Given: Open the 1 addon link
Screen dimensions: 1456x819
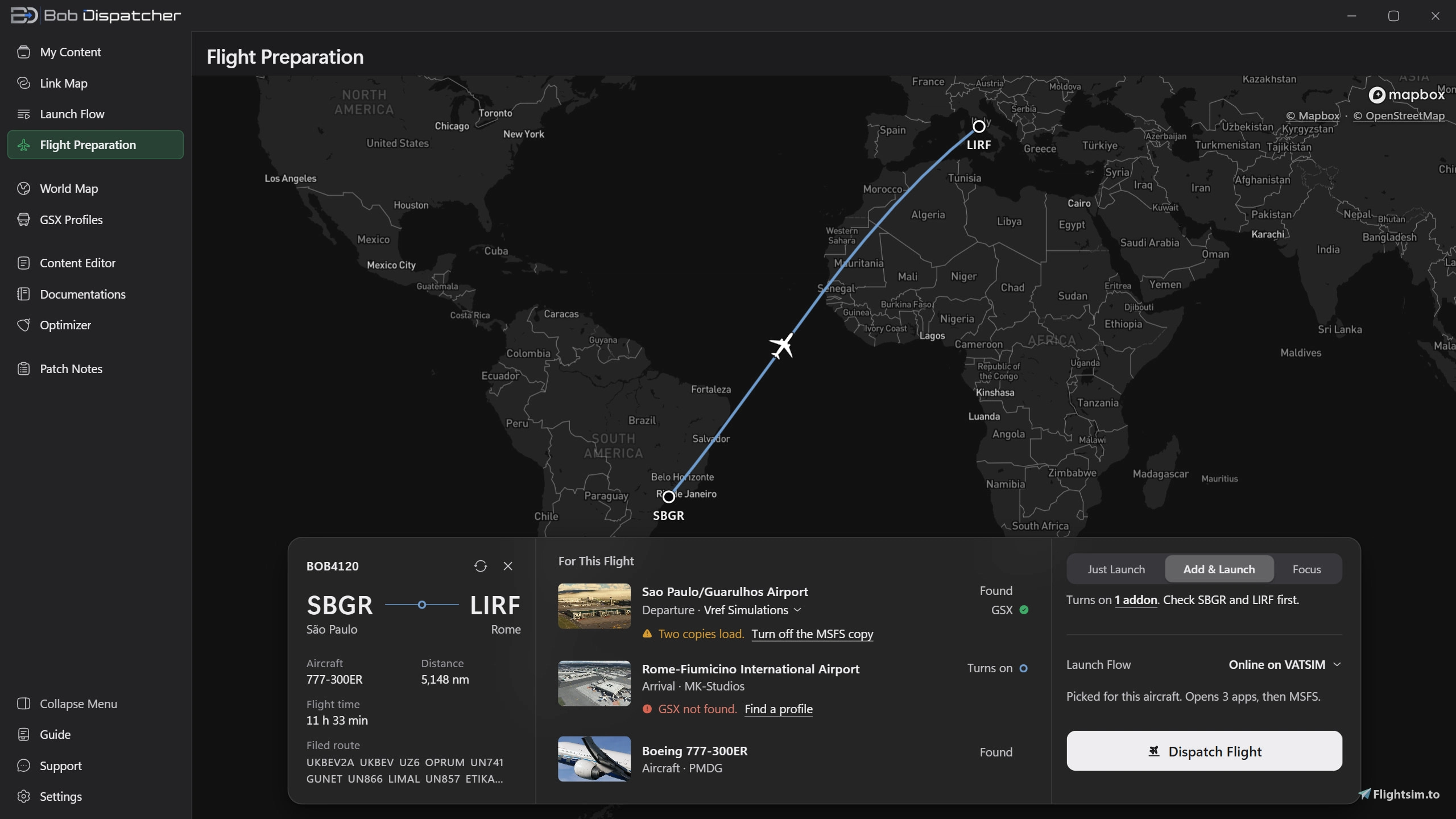Looking at the screenshot, I should (x=1136, y=599).
